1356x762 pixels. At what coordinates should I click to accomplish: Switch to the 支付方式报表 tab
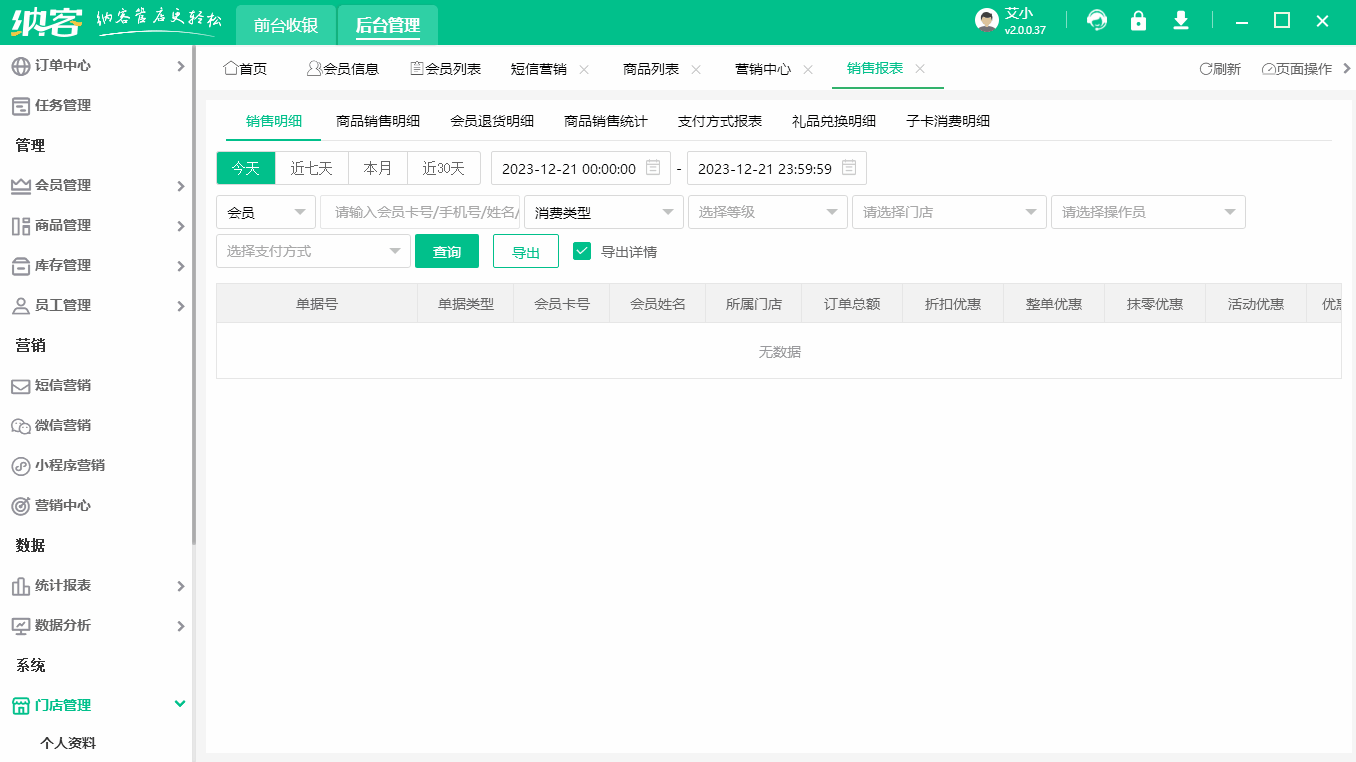tap(719, 121)
